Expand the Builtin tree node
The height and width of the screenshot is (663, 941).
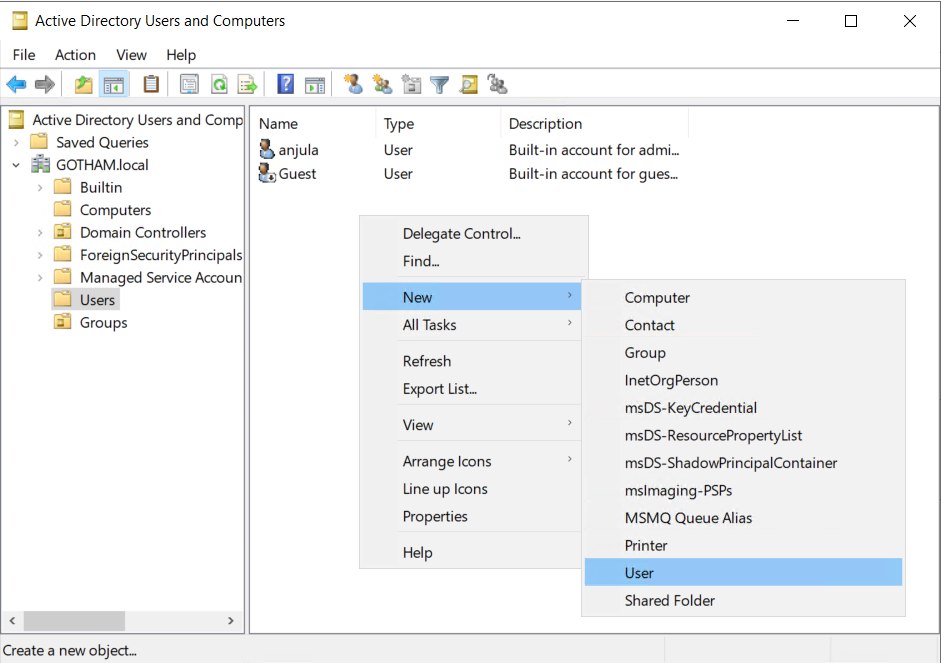coord(40,187)
